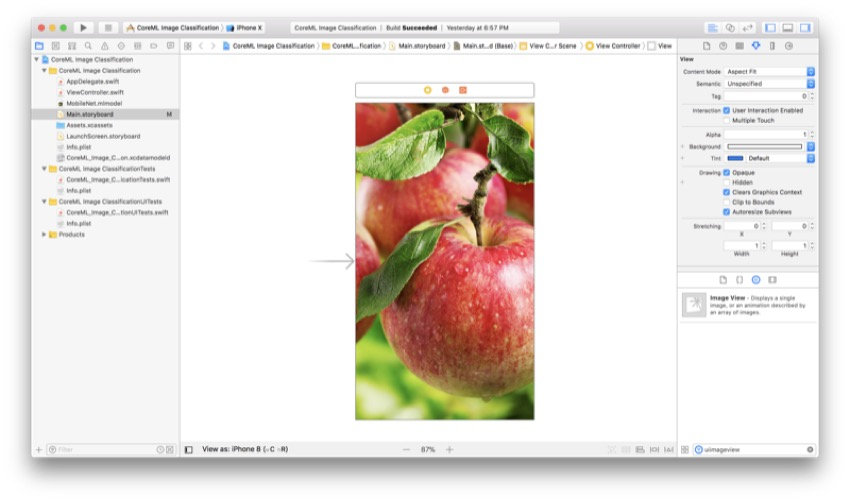Switch to the Assistant editor
Viewport: 850px width, 501px height.
click(730, 28)
